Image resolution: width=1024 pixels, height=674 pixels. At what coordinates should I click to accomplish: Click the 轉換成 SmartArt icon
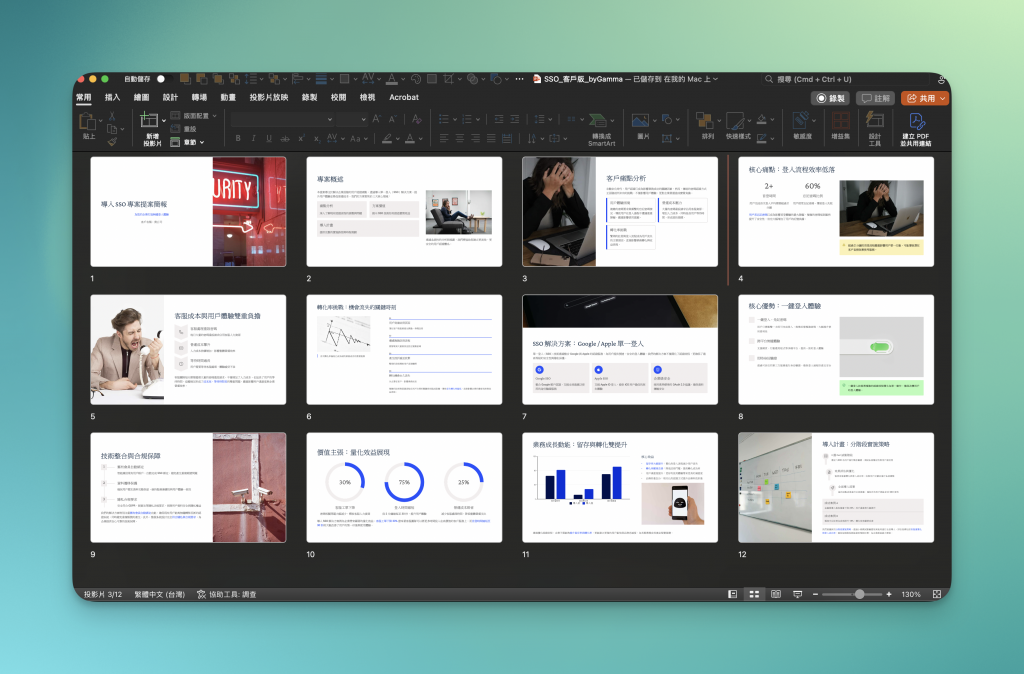coord(598,121)
